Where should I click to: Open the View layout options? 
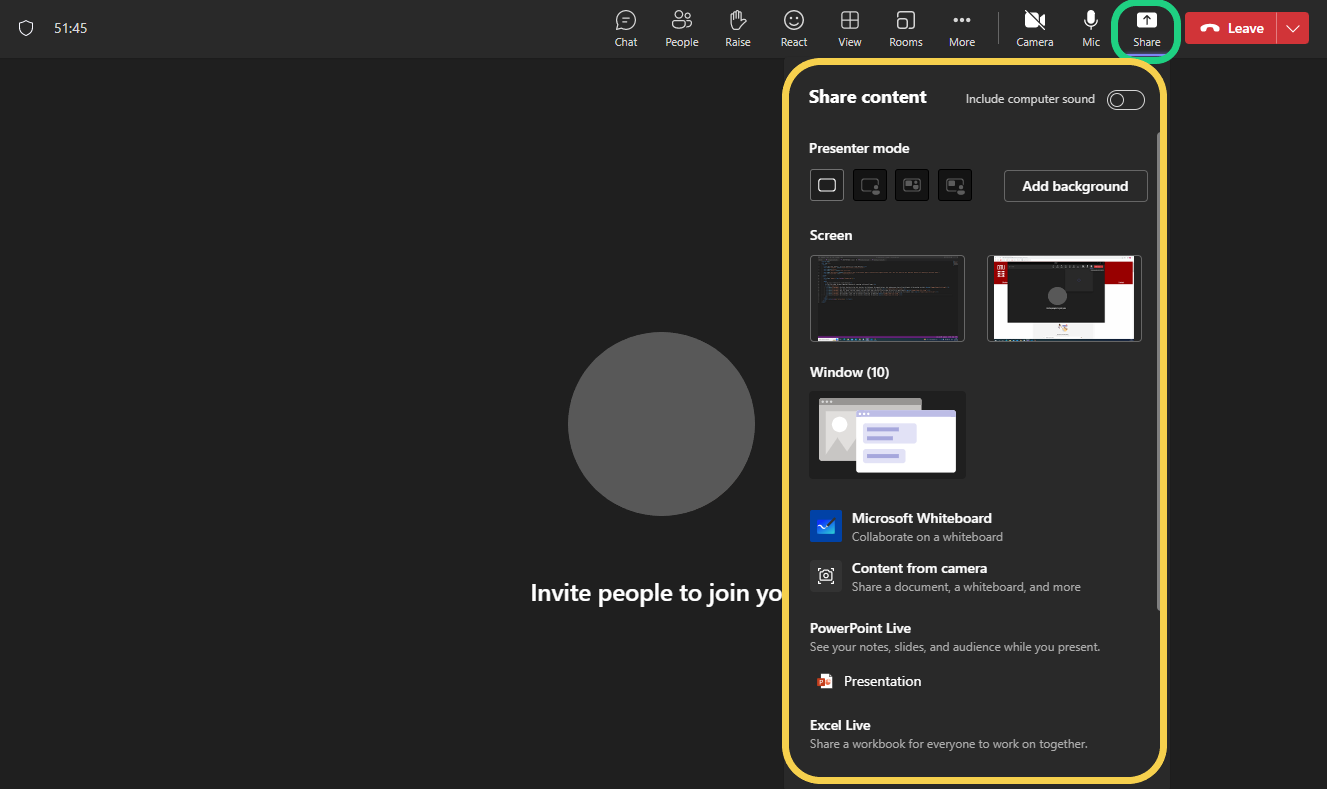point(850,28)
